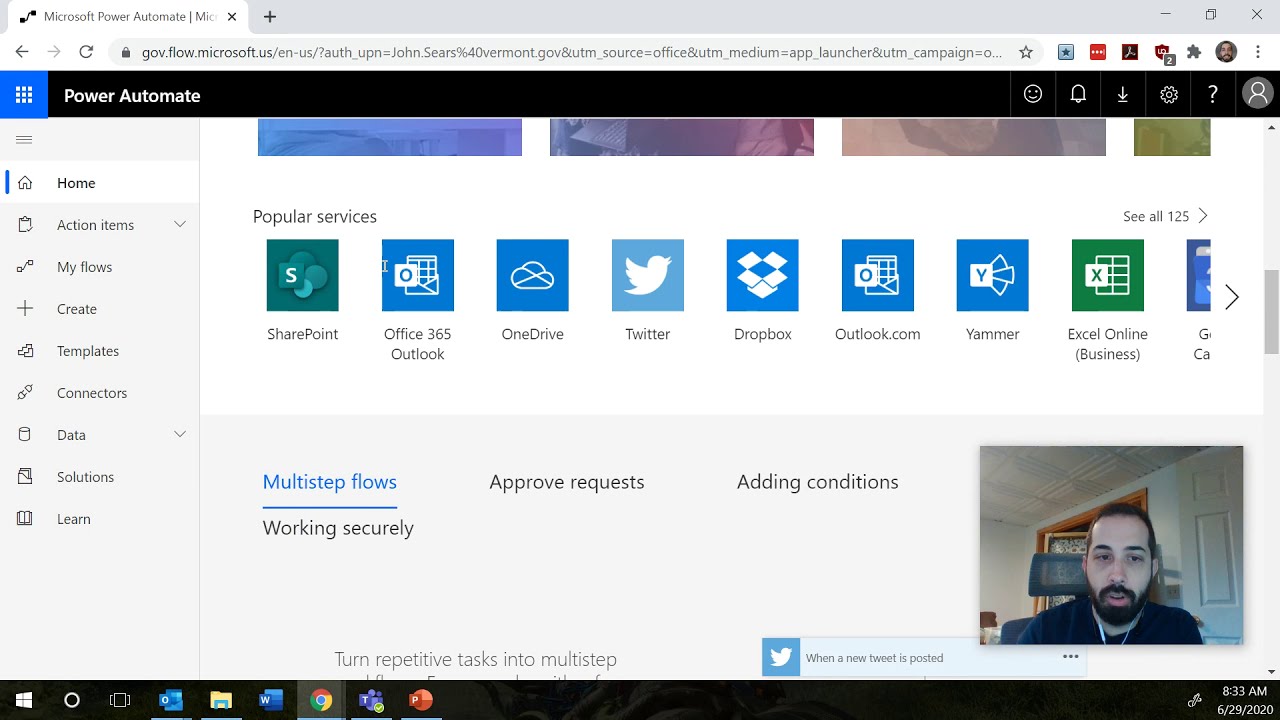Open Create in sidebar
The width and height of the screenshot is (1280, 720).
pos(100,309)
